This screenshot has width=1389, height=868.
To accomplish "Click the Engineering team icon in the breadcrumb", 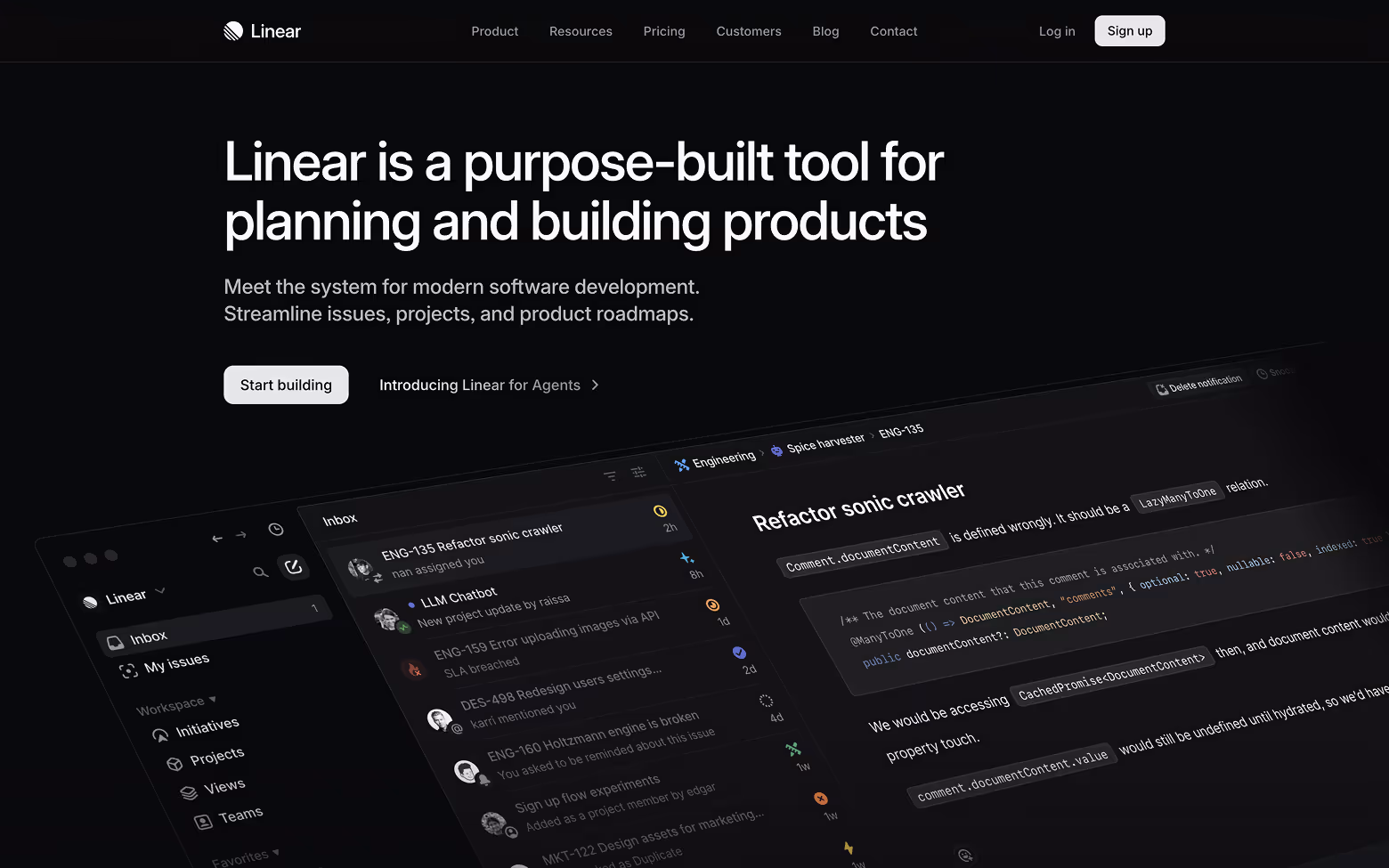I will point(680,465).
